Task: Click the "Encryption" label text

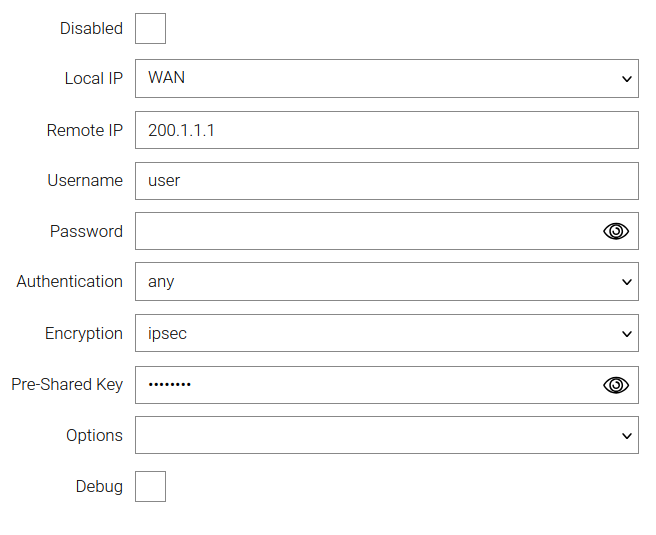Action: click(x=84, y=334)
